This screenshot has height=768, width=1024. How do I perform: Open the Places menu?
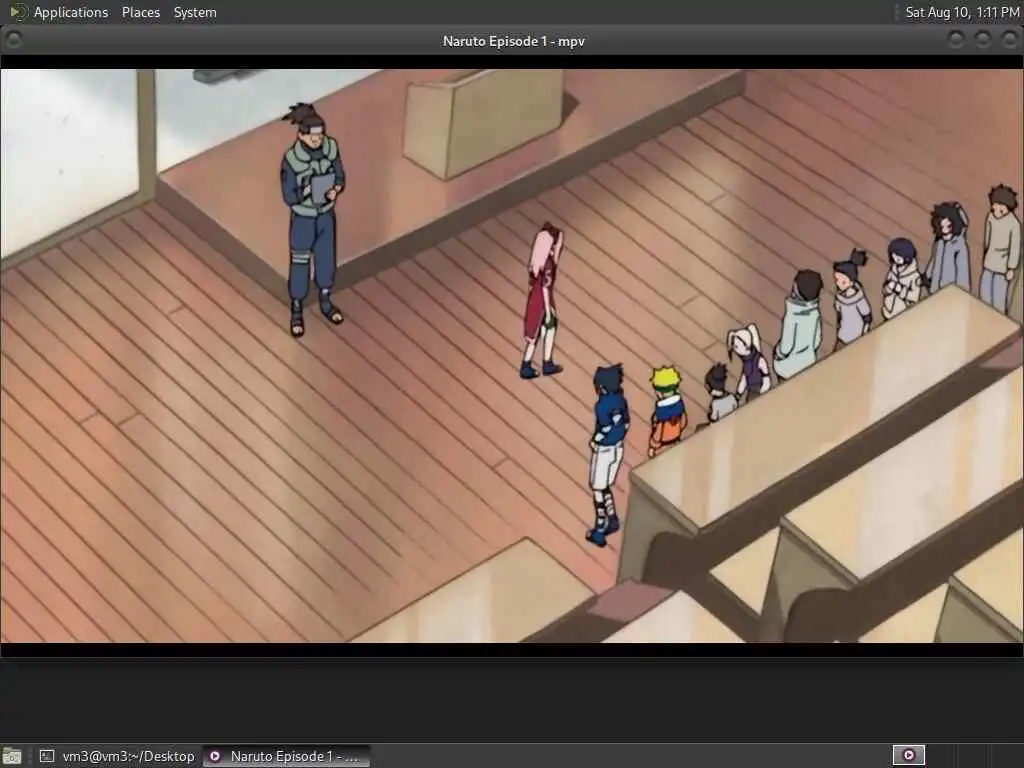140,12
